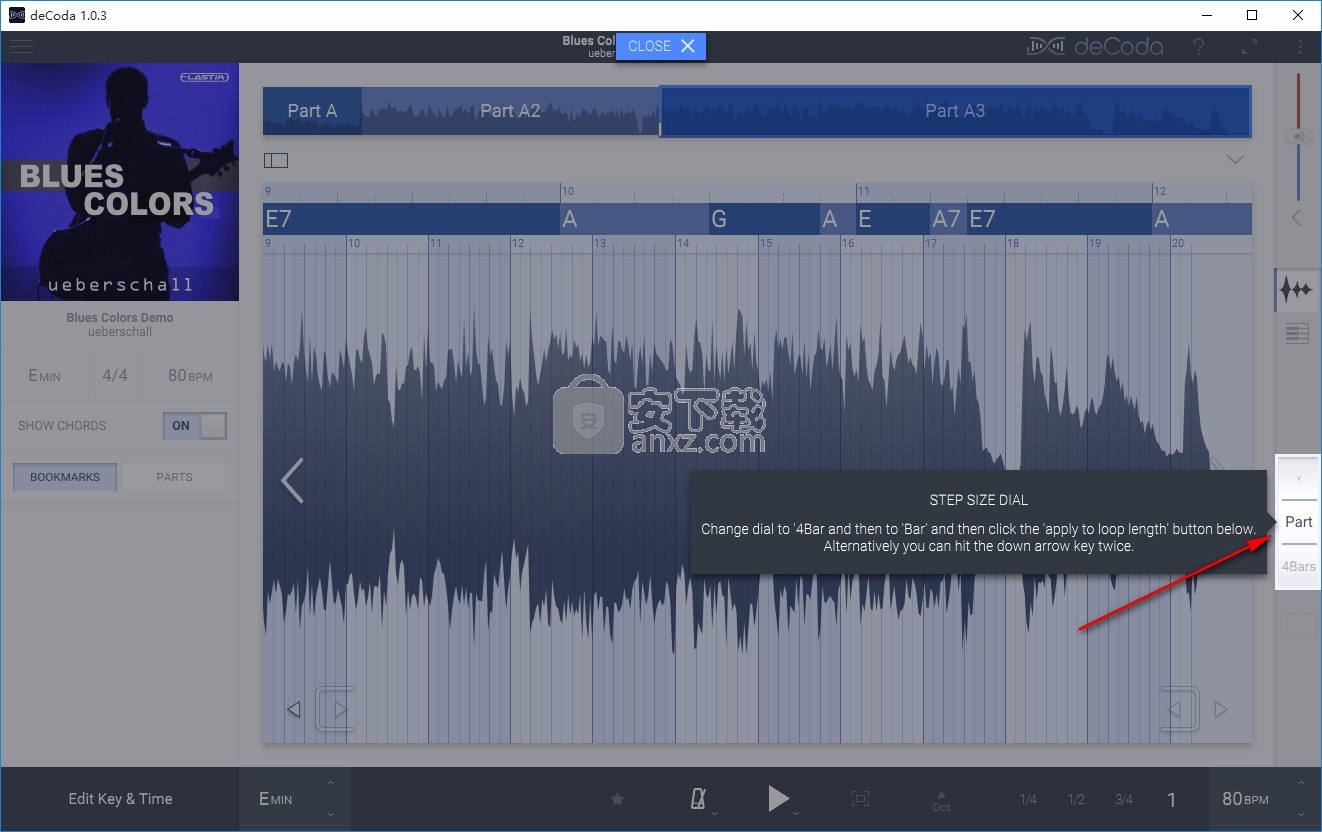This screenshot has height=832, width=1322.
Task: Set playback speed to 1/4
Action: coord(1028,799)
